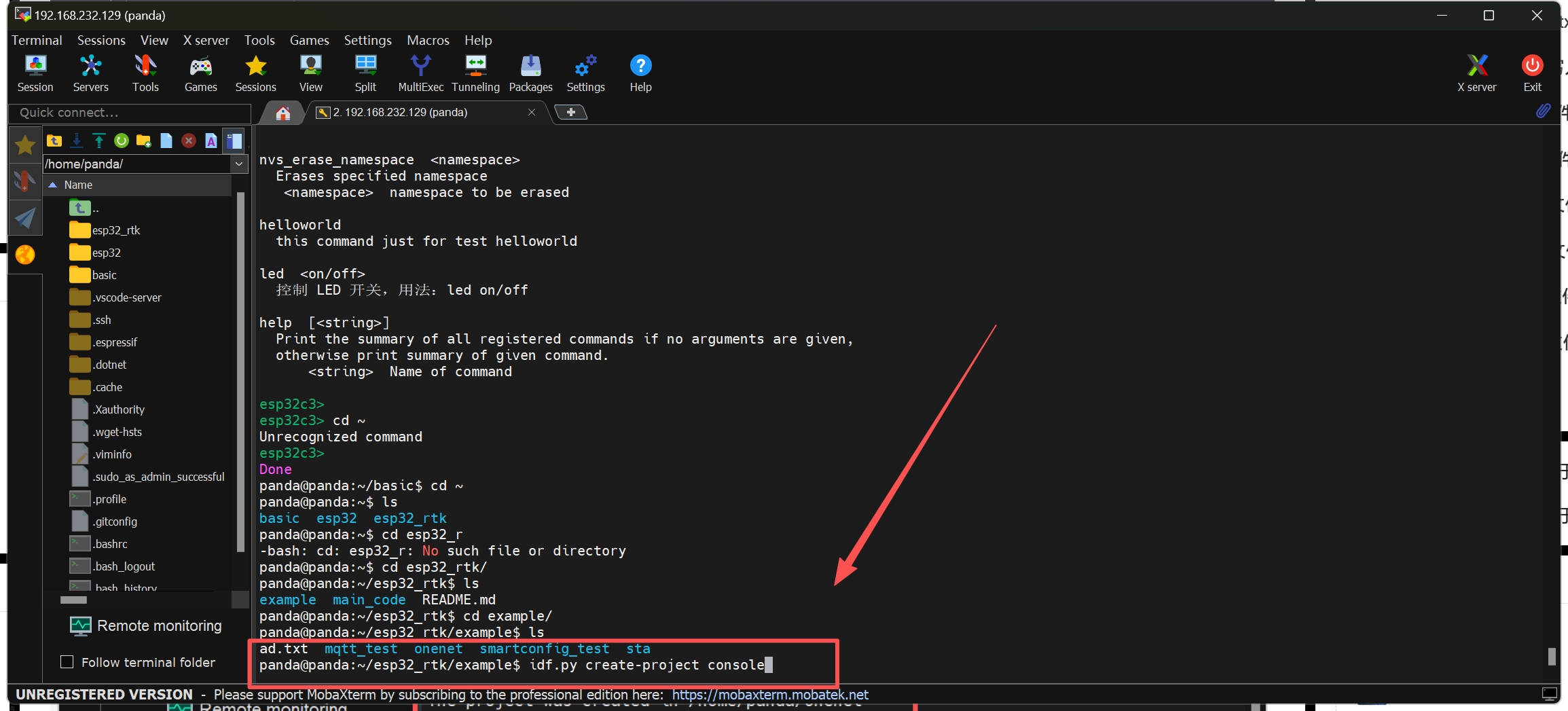Create new file in SFTP browser
The height and width of the screenshot is (711, 1568).
click(x=166, y=141)
